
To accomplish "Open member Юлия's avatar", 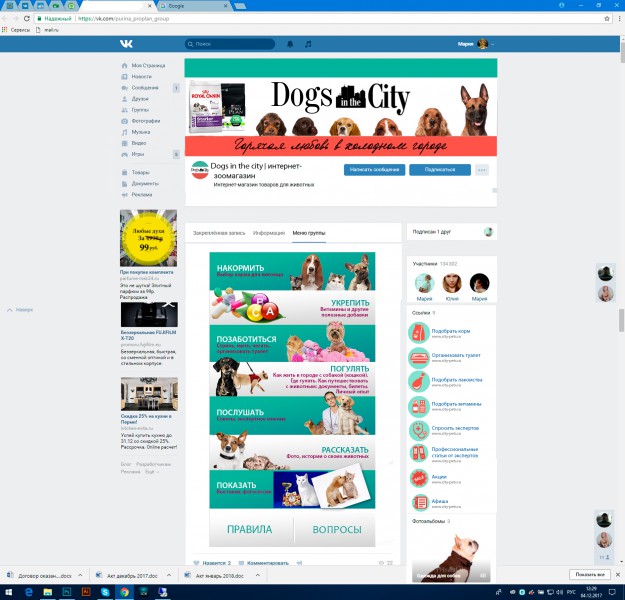I will pos(452,283).
